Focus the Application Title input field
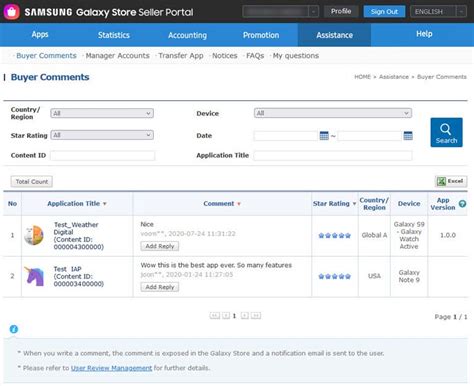 (x=333, y=155)
